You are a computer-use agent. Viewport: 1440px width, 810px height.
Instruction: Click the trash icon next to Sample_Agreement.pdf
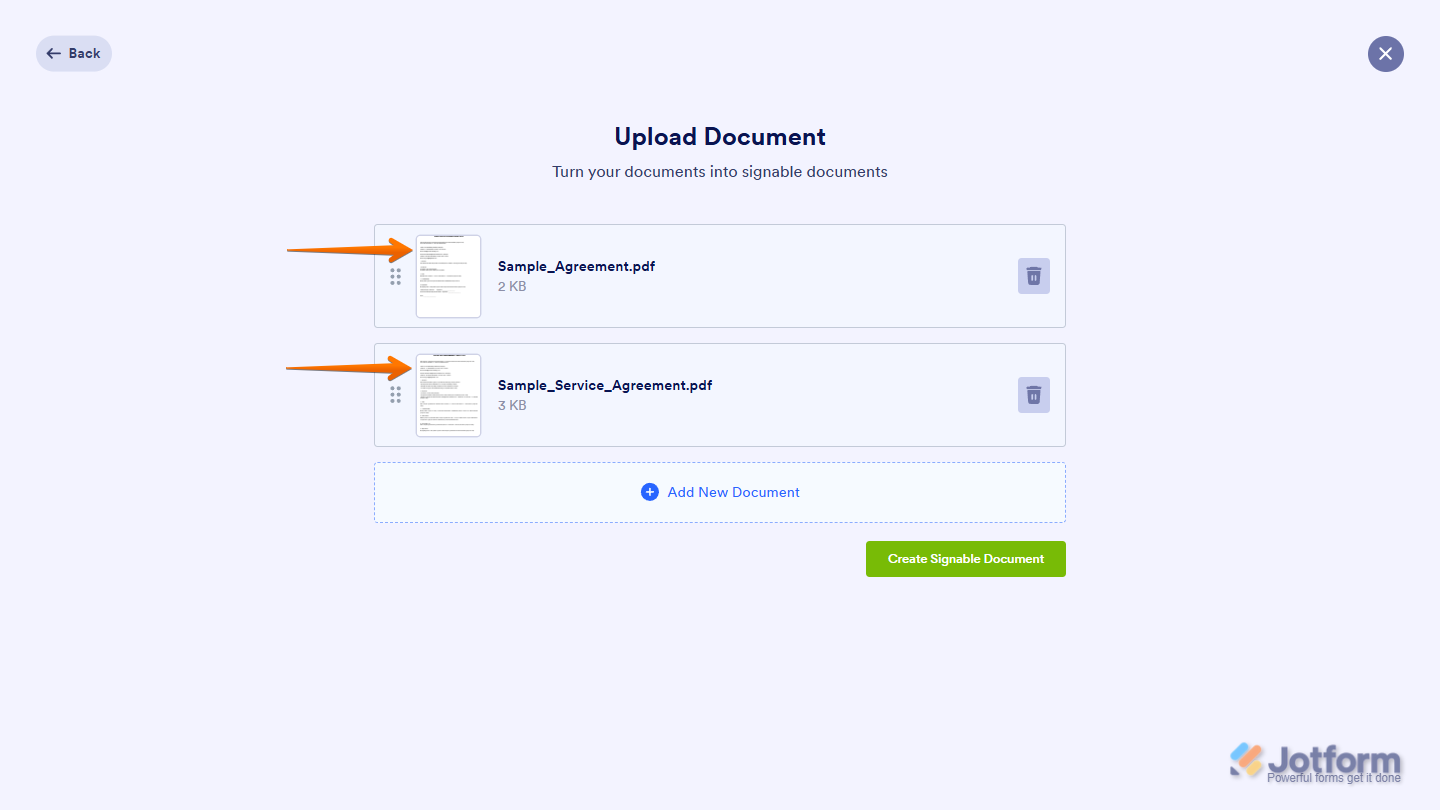point(1033,276)
